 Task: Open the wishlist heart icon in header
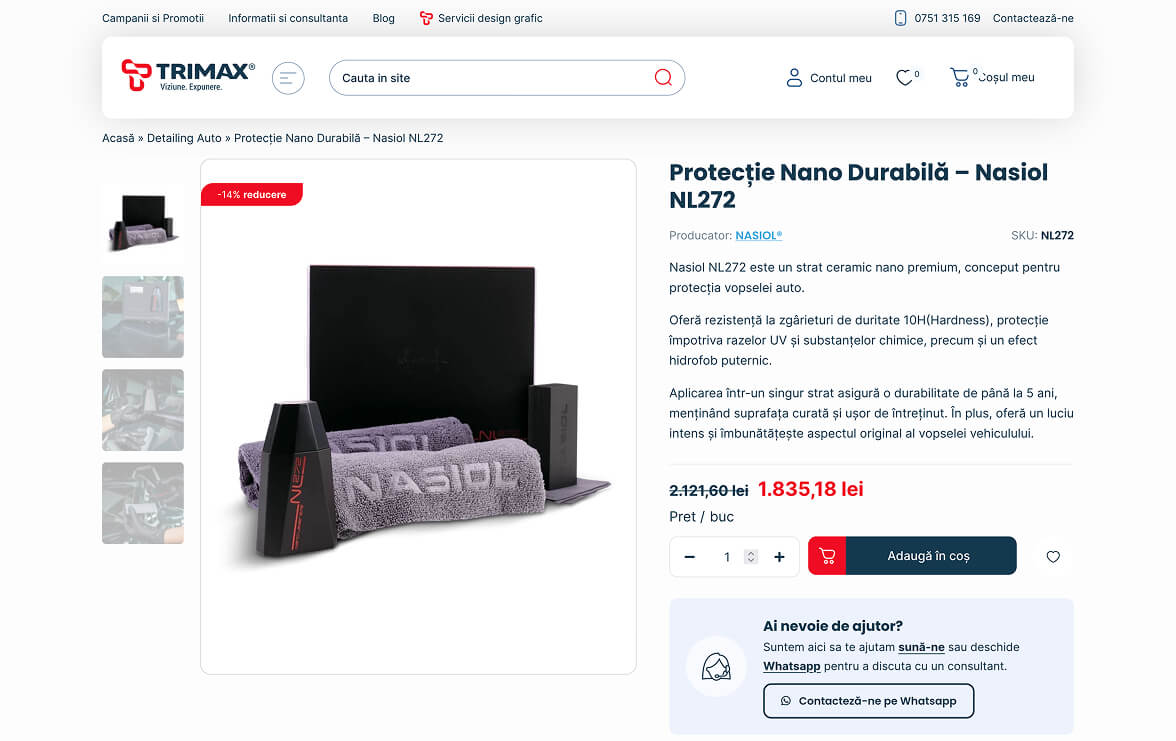tap(904, 77)
